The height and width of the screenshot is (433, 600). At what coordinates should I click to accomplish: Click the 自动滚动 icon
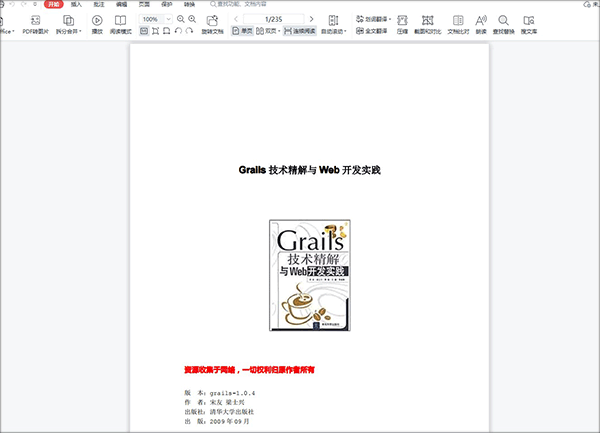point(333,20)
